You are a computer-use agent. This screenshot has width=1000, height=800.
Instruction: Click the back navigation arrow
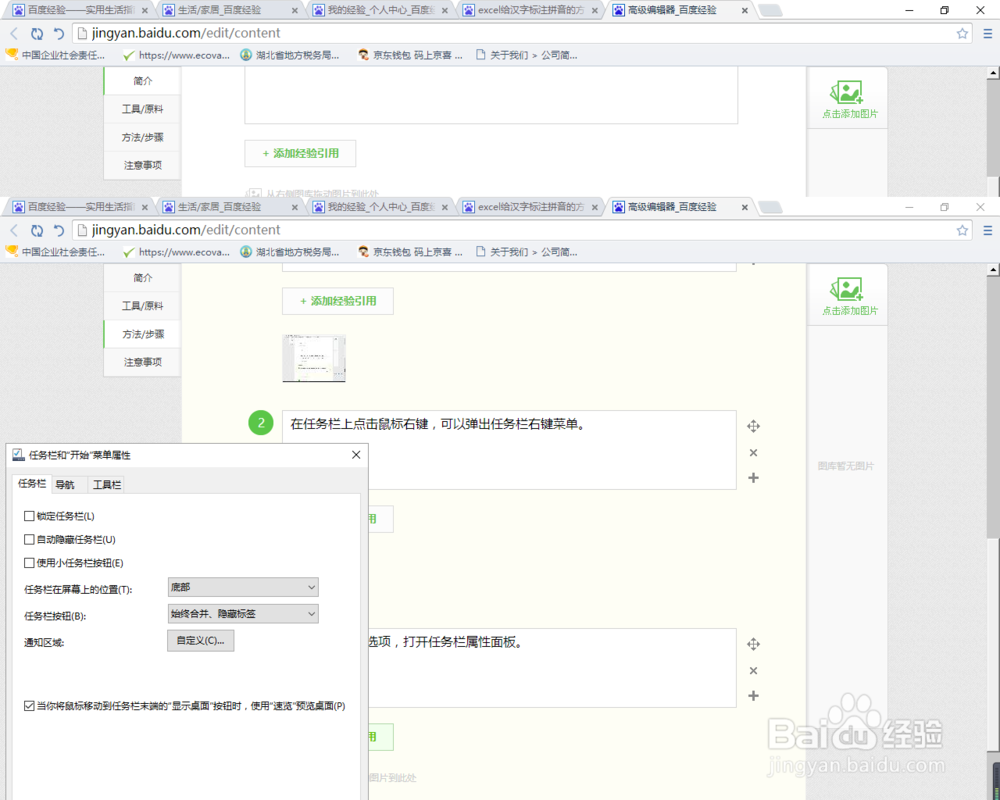14,229
